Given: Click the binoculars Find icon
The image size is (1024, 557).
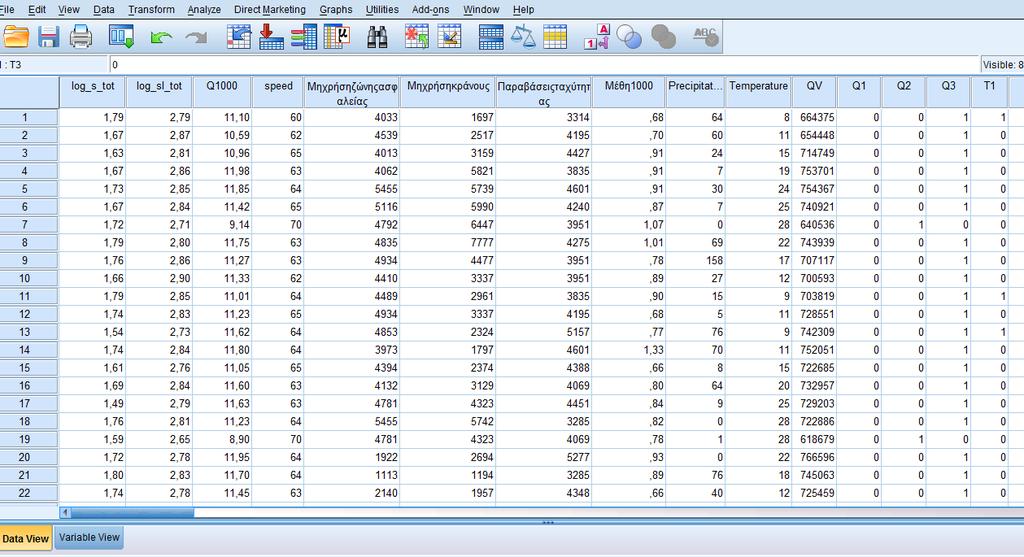Looking at the screenshot, I should pos(377,37).
